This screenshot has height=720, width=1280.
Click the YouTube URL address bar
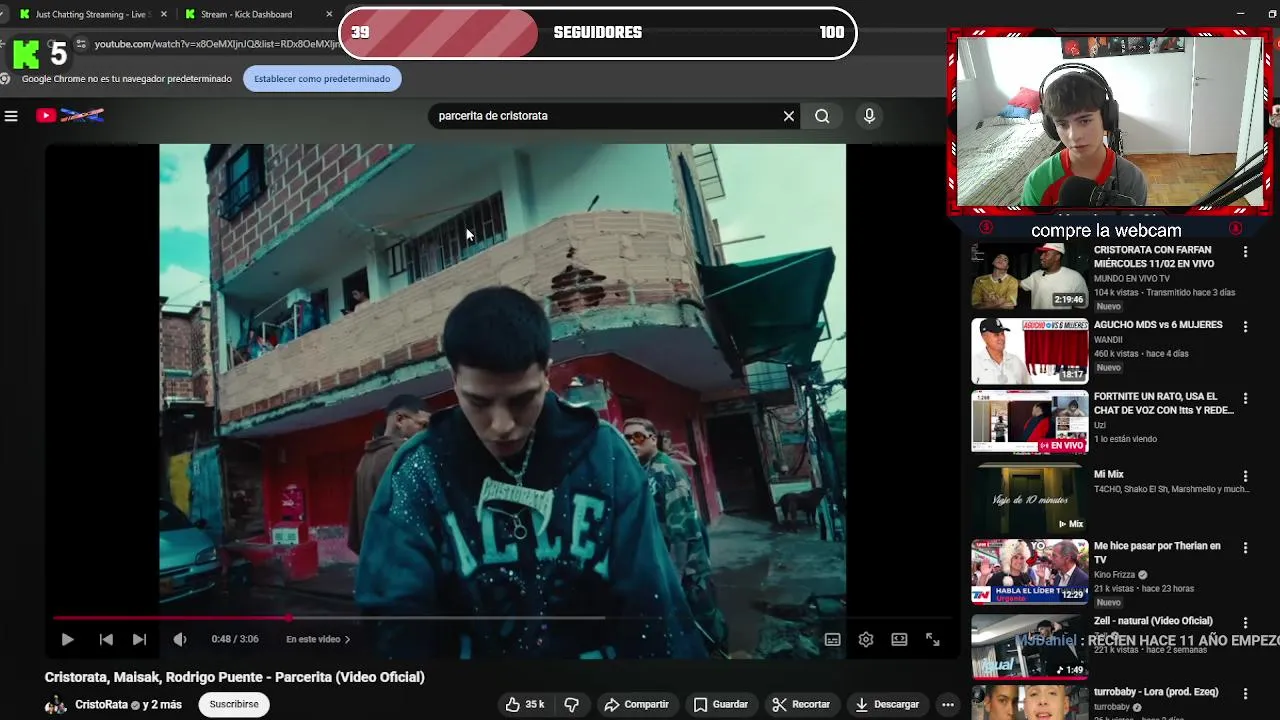pyautogui.click(x=215, y=44)
